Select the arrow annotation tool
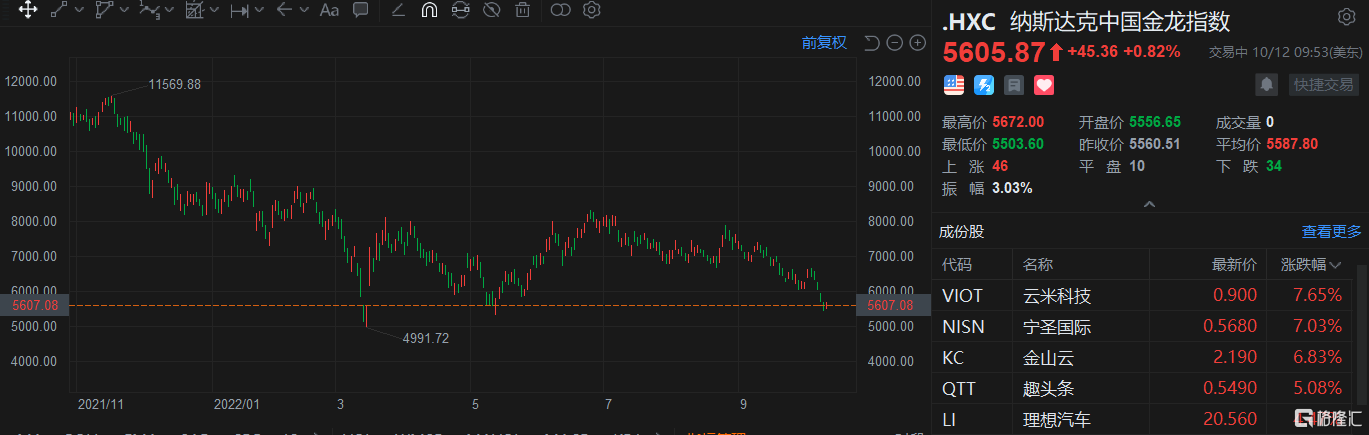The height and width of the screenshot is (435, 1369). click(285, 11)
